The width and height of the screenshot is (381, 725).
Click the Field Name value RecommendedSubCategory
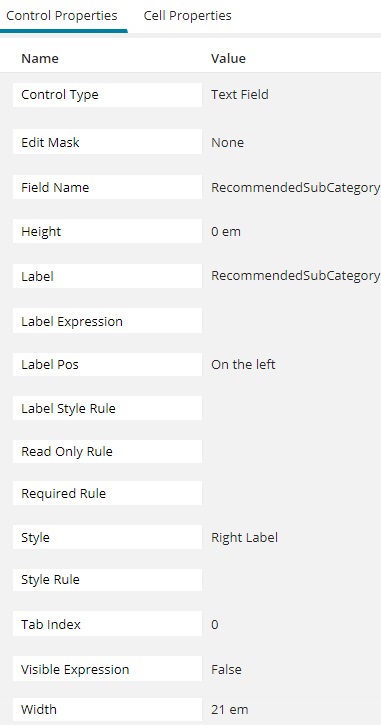(295, 187)
